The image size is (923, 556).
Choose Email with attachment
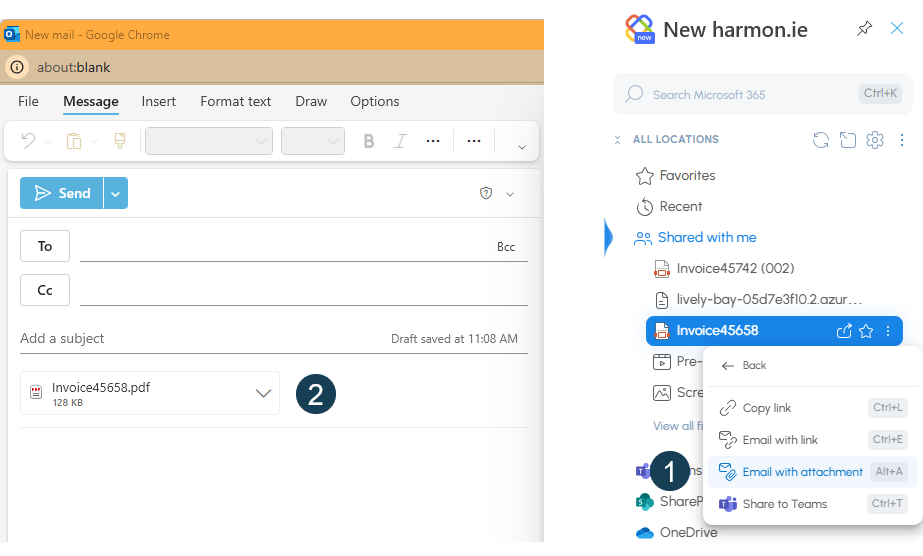click(x=812, y=472)
